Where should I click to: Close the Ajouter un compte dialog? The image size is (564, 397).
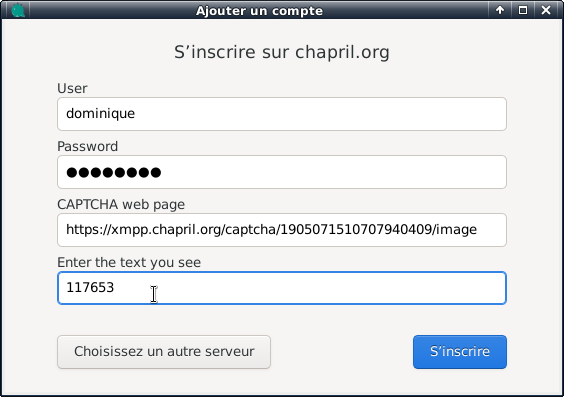point(546,10)
